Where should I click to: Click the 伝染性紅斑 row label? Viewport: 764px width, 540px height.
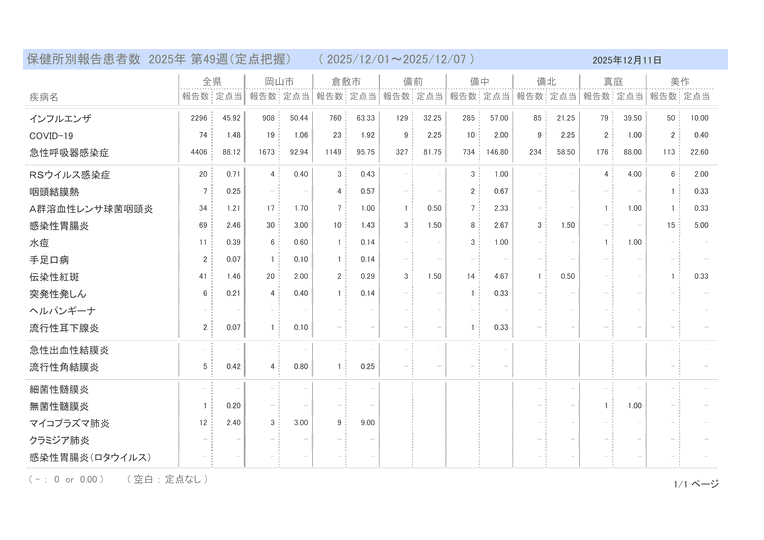point(54,276)
